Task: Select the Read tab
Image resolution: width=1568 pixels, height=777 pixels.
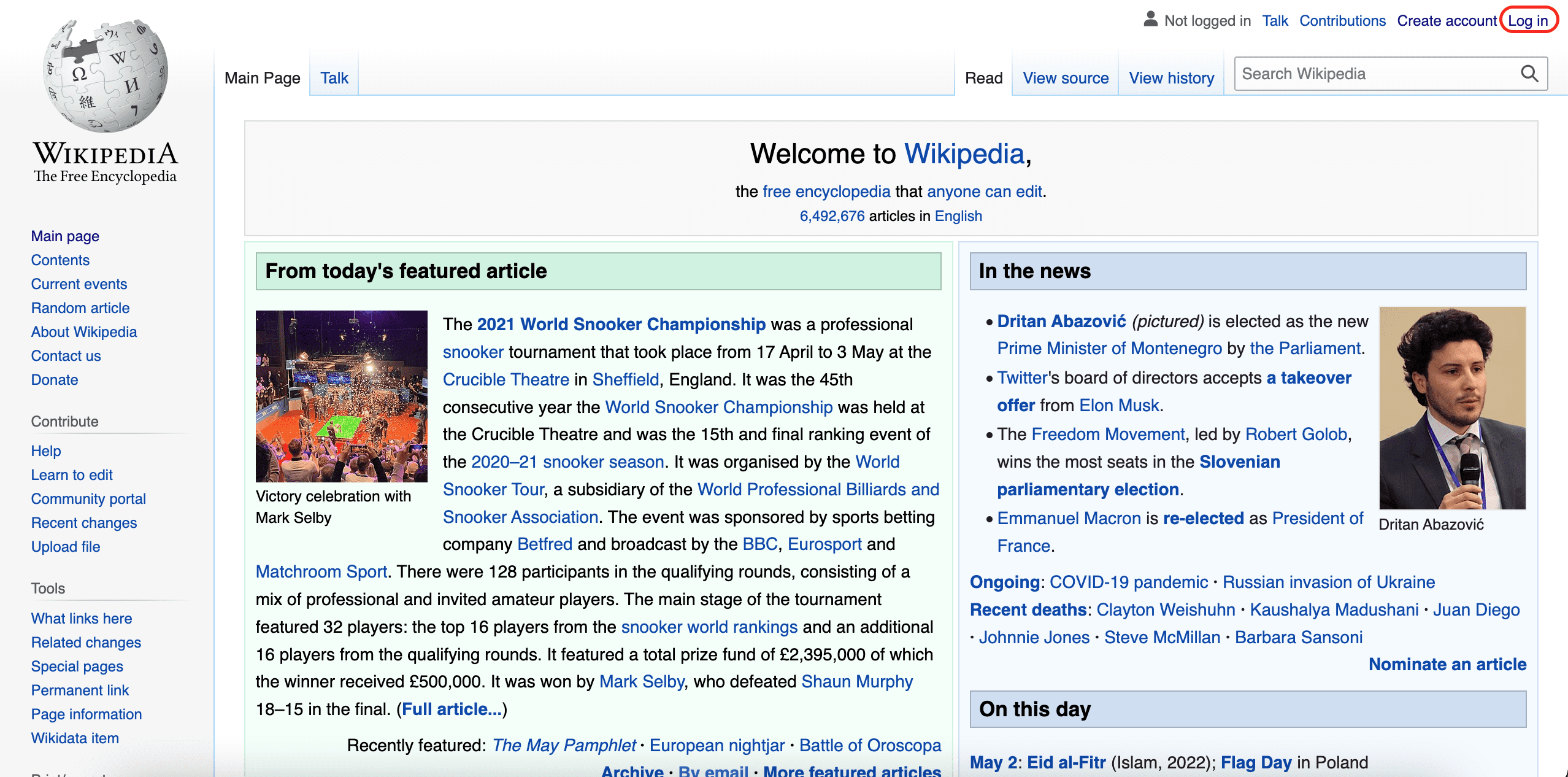Action: (983, 78)
